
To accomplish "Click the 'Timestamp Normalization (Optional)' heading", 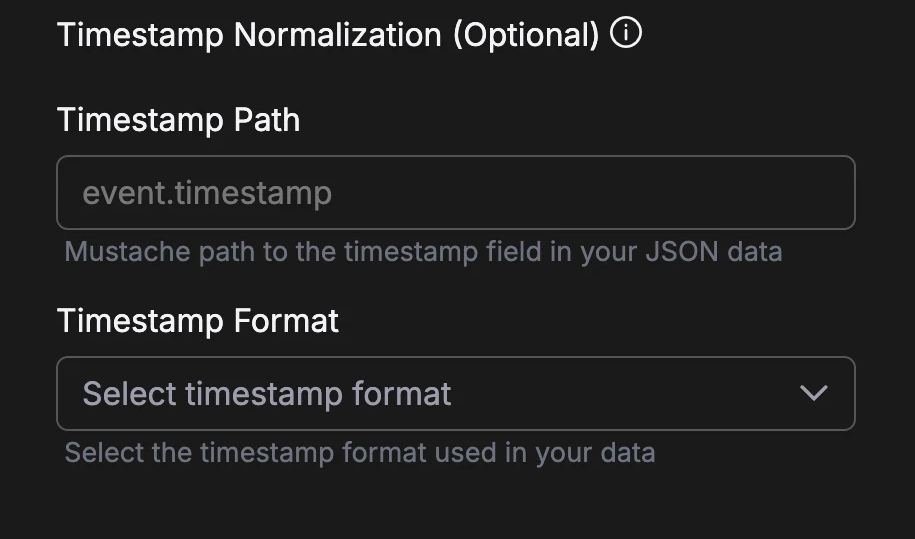I will point(328,35).
